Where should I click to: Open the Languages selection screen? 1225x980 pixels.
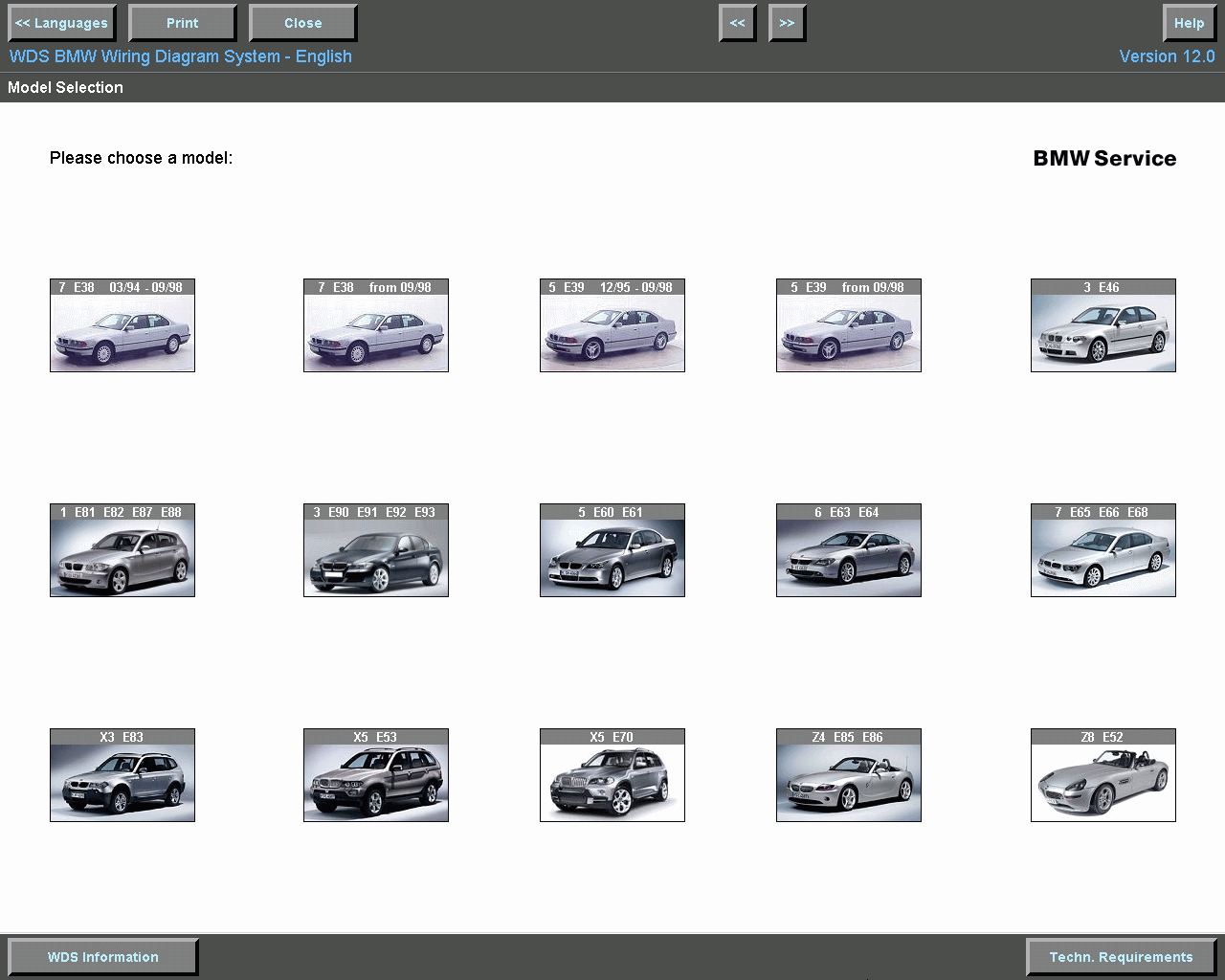point(61,22)
